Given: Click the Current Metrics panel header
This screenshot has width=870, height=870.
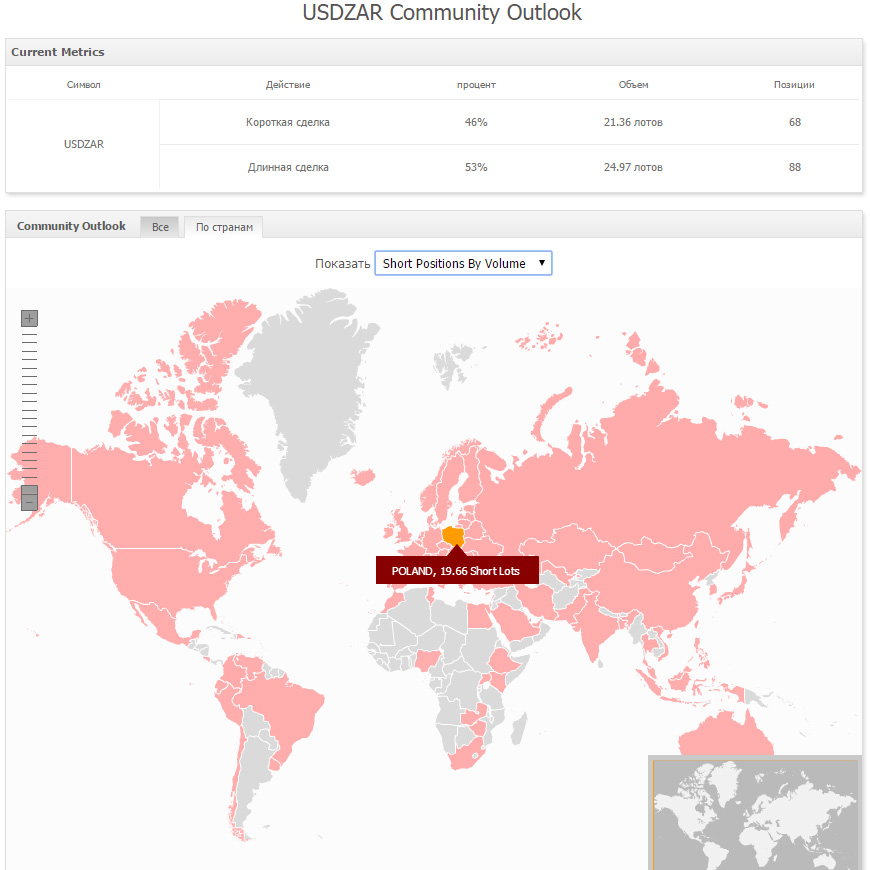Looking at the screenshot, I should pyautogui.click(x=434, y=52).
